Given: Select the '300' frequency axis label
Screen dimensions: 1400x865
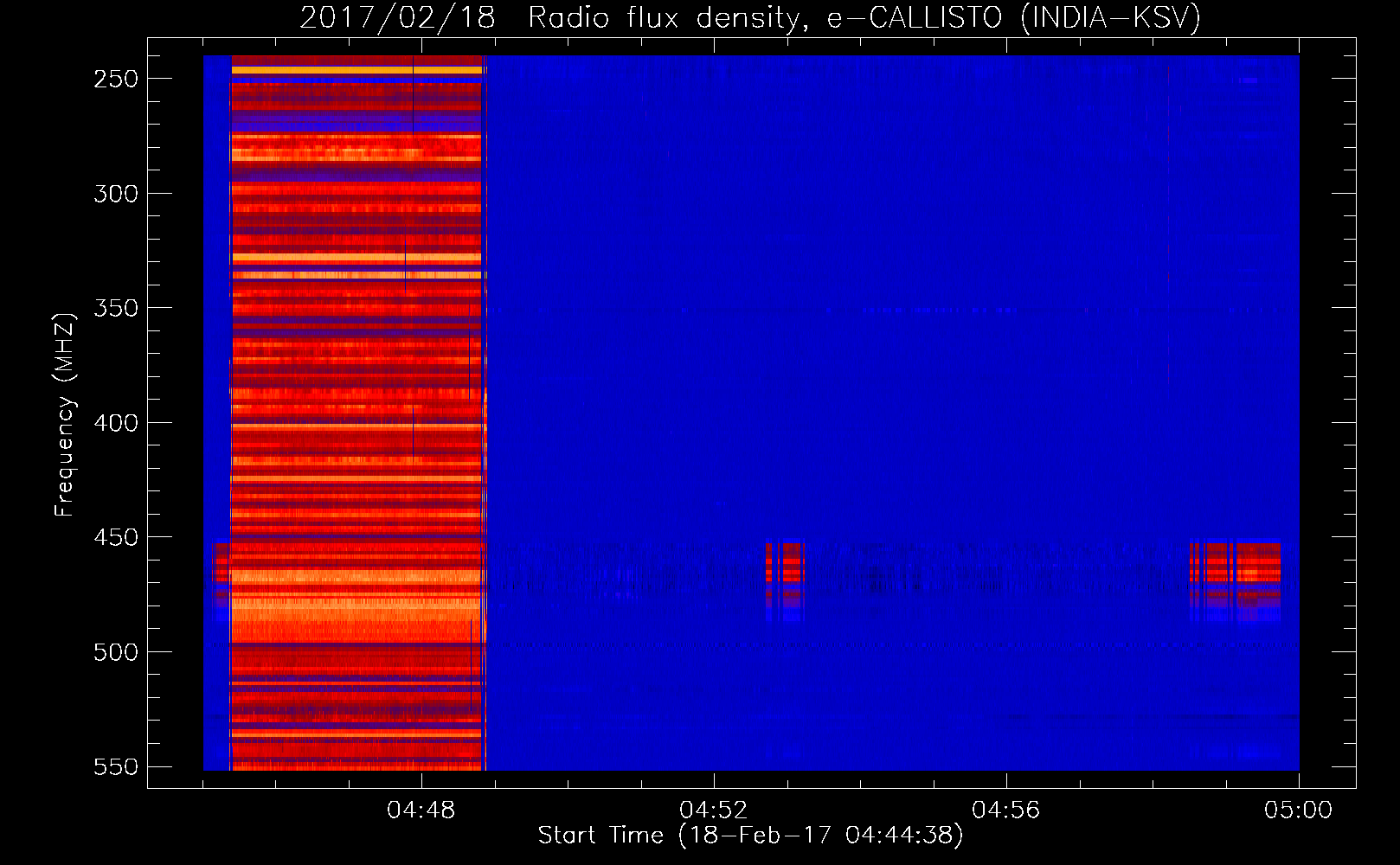Looking at the screenshot, I should click(116, 194).
